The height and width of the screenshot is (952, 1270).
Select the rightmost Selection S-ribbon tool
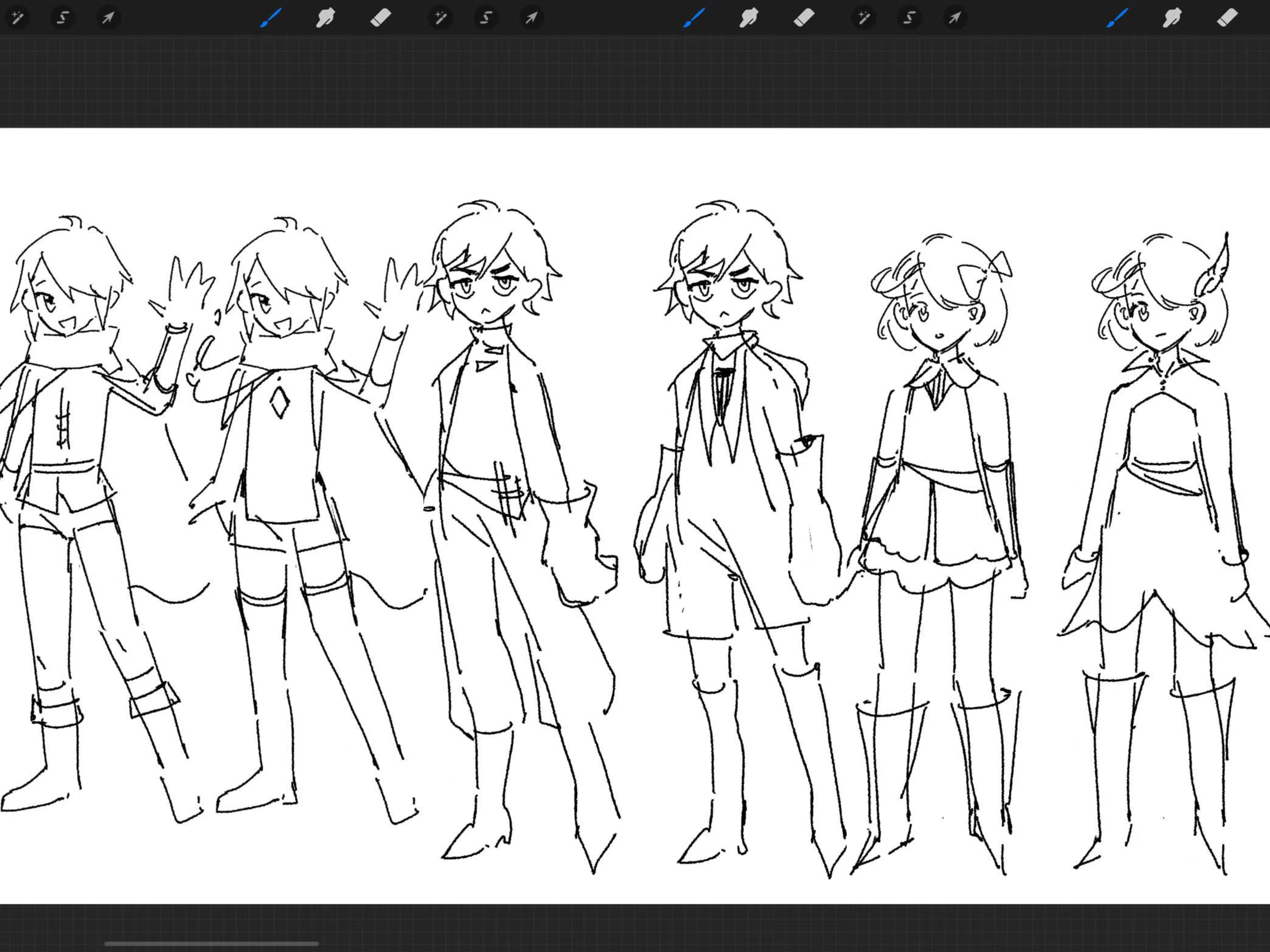point(909,18)
